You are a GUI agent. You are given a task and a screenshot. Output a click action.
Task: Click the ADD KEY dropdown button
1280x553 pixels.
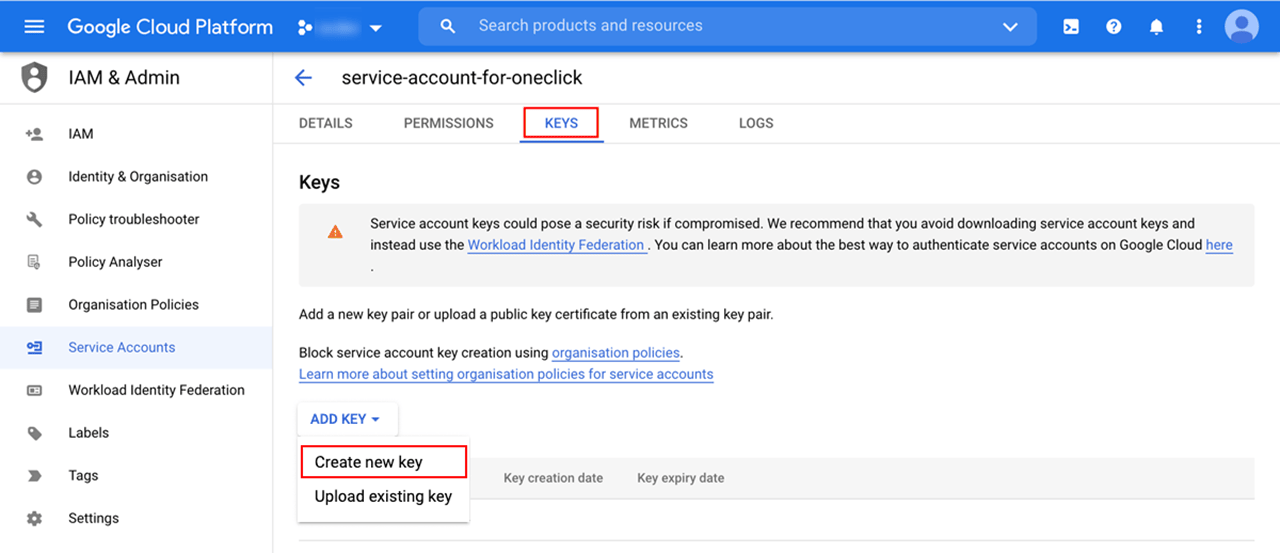click(x=347, y=419)
